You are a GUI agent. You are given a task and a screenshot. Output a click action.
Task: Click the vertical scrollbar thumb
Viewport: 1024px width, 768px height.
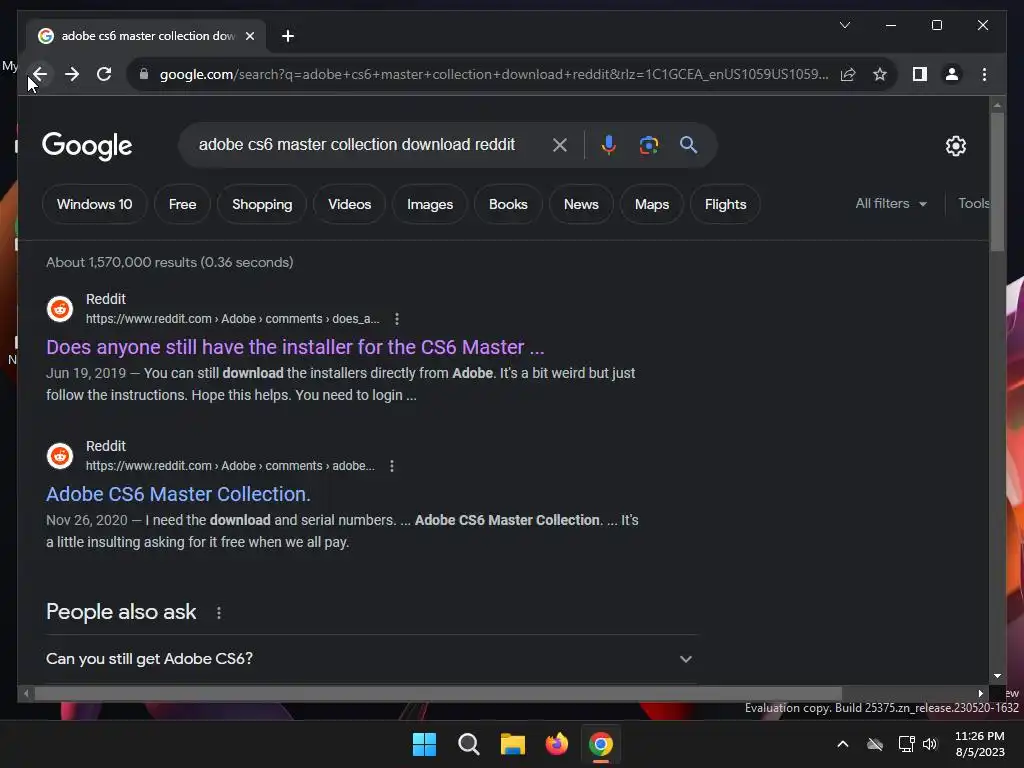click(997, 182)
